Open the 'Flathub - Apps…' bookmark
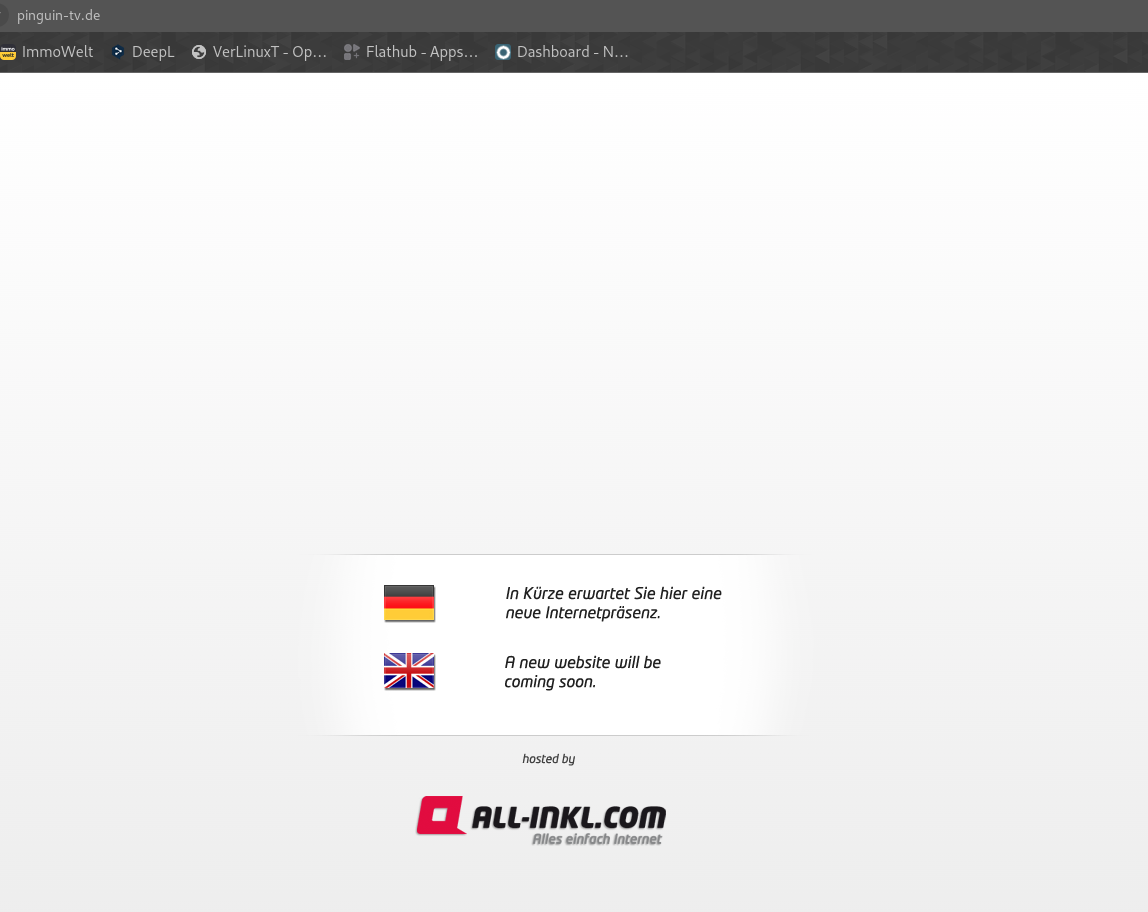This screenshot has height=912, width=1148. [x=421, y=52]
